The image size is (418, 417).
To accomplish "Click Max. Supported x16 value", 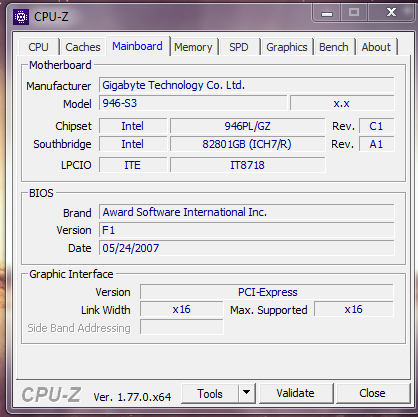I will tap(354, 309).
